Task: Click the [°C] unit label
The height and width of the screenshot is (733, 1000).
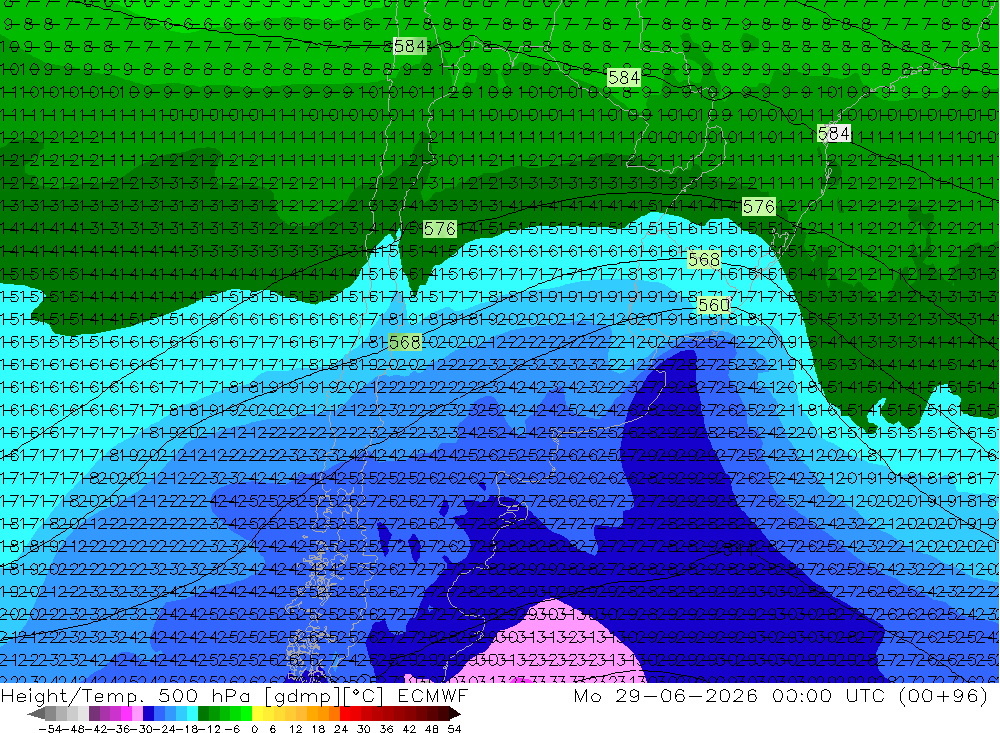Action: (x=363, y=696)
